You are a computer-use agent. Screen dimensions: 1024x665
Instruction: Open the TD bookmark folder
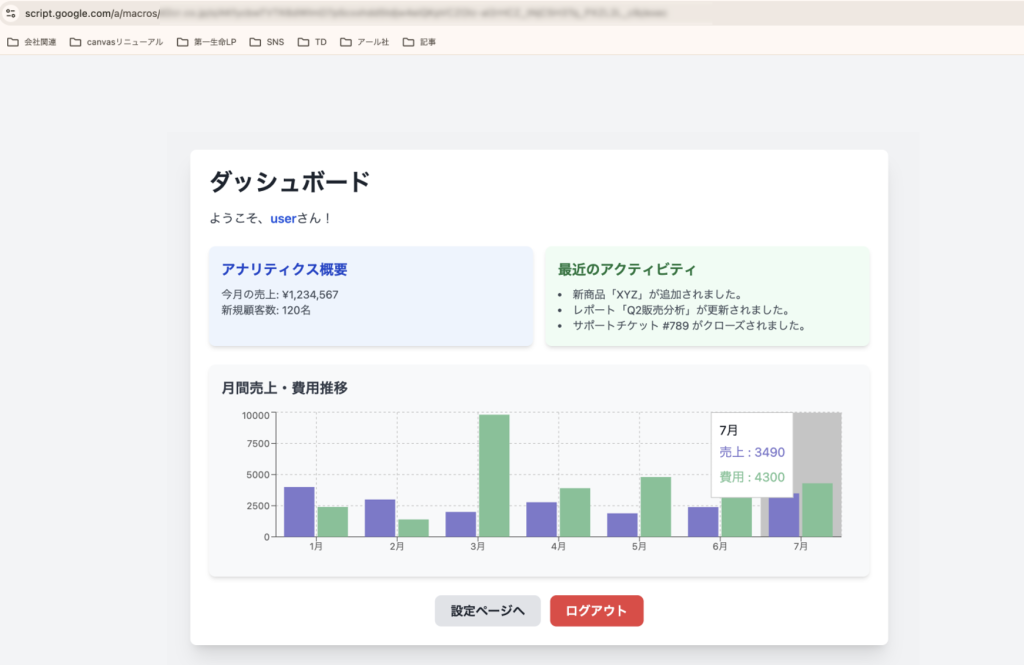click(x=312, y=42)
